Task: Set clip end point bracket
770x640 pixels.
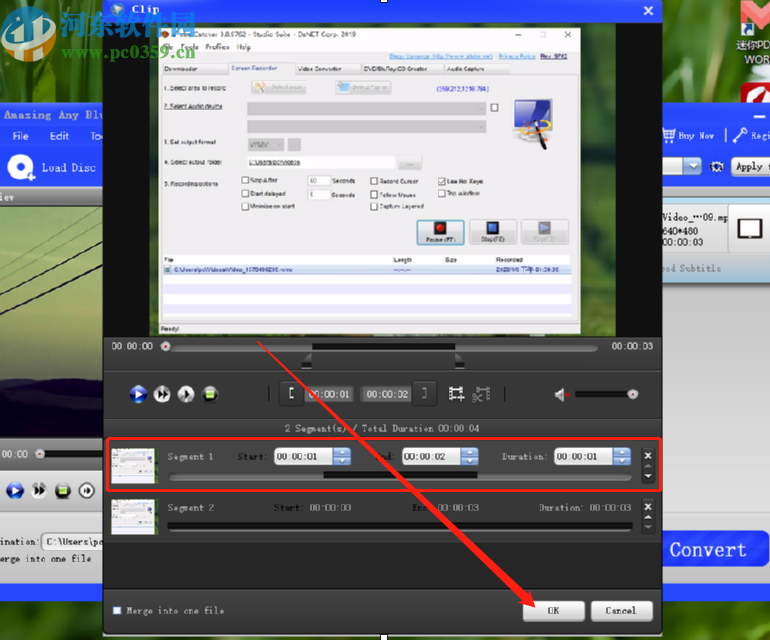Action: click(424, 393)
